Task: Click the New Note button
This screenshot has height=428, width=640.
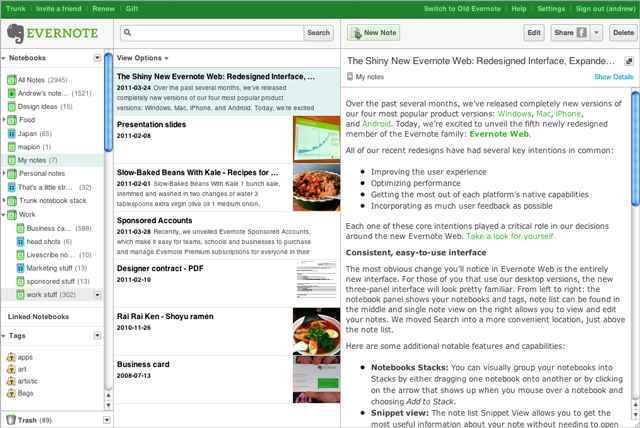Action: pos(373,33)
